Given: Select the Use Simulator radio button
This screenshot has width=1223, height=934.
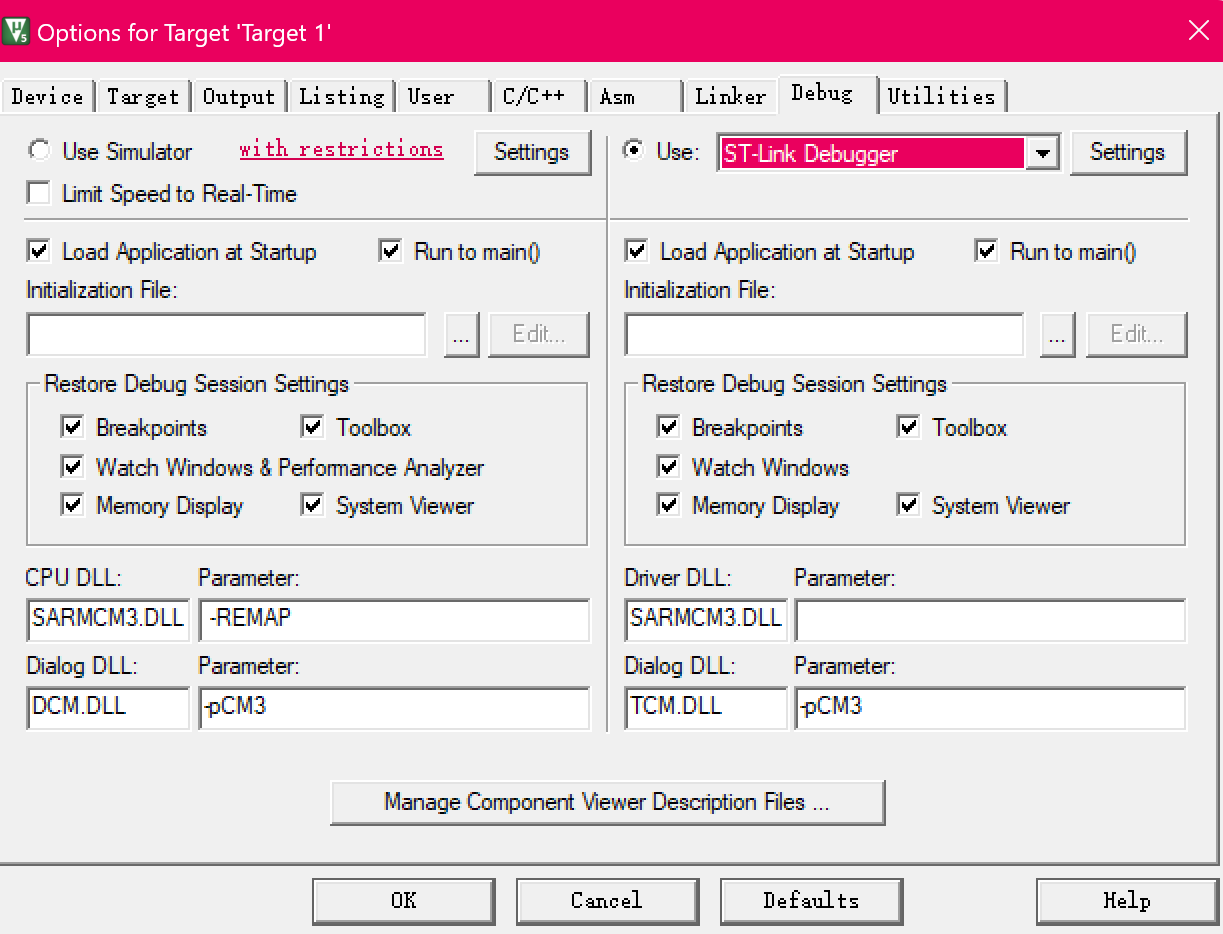Looking at the screenshot, I should 39,151.
